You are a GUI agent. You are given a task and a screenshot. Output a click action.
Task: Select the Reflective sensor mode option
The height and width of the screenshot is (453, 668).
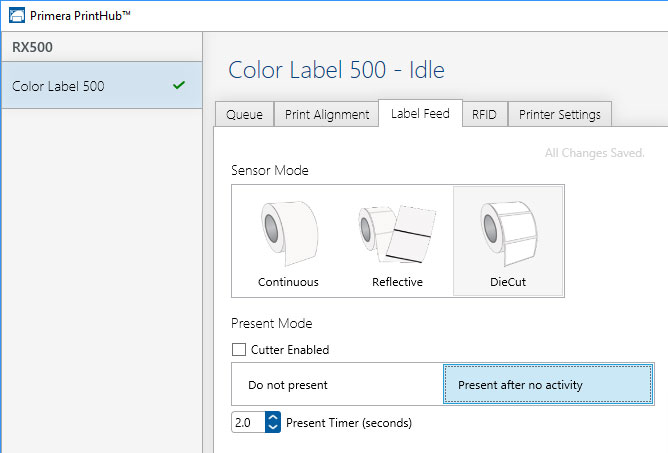coord(397,241)
